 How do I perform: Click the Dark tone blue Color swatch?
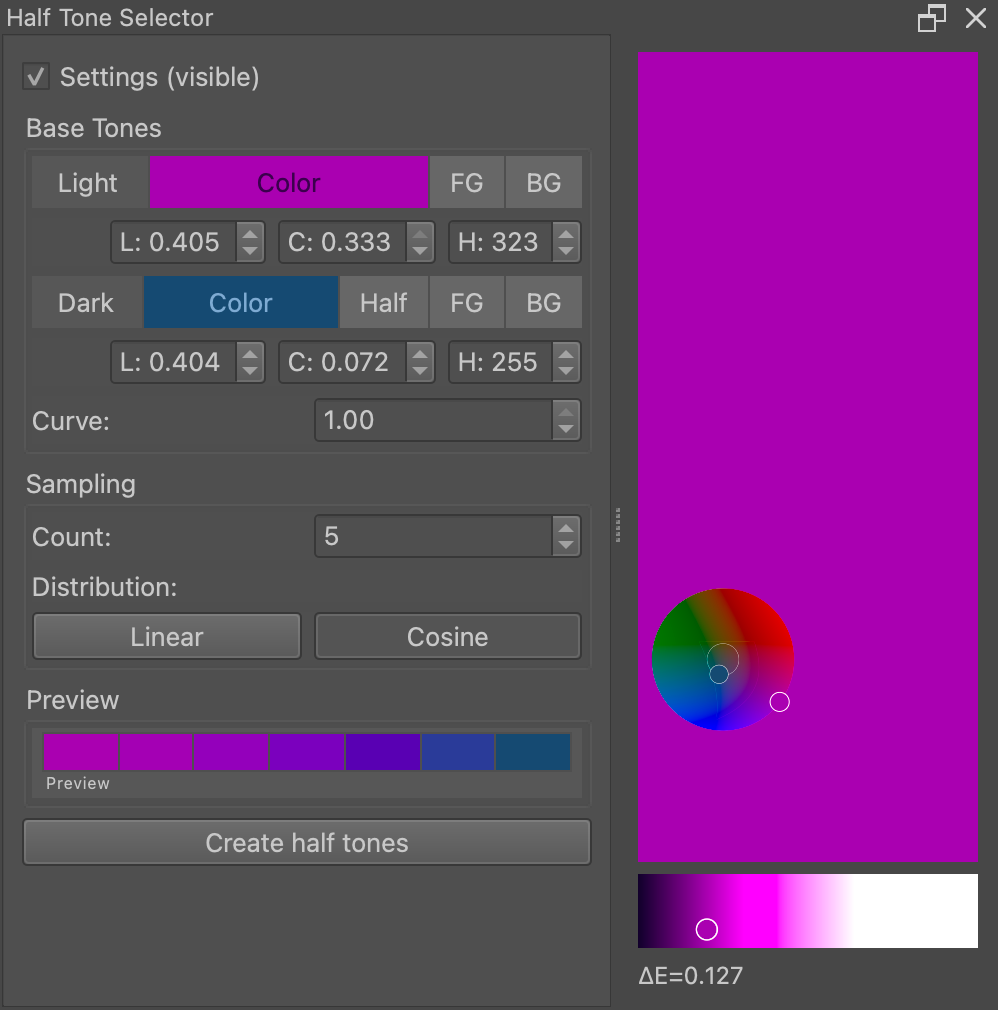coord(241,303)
